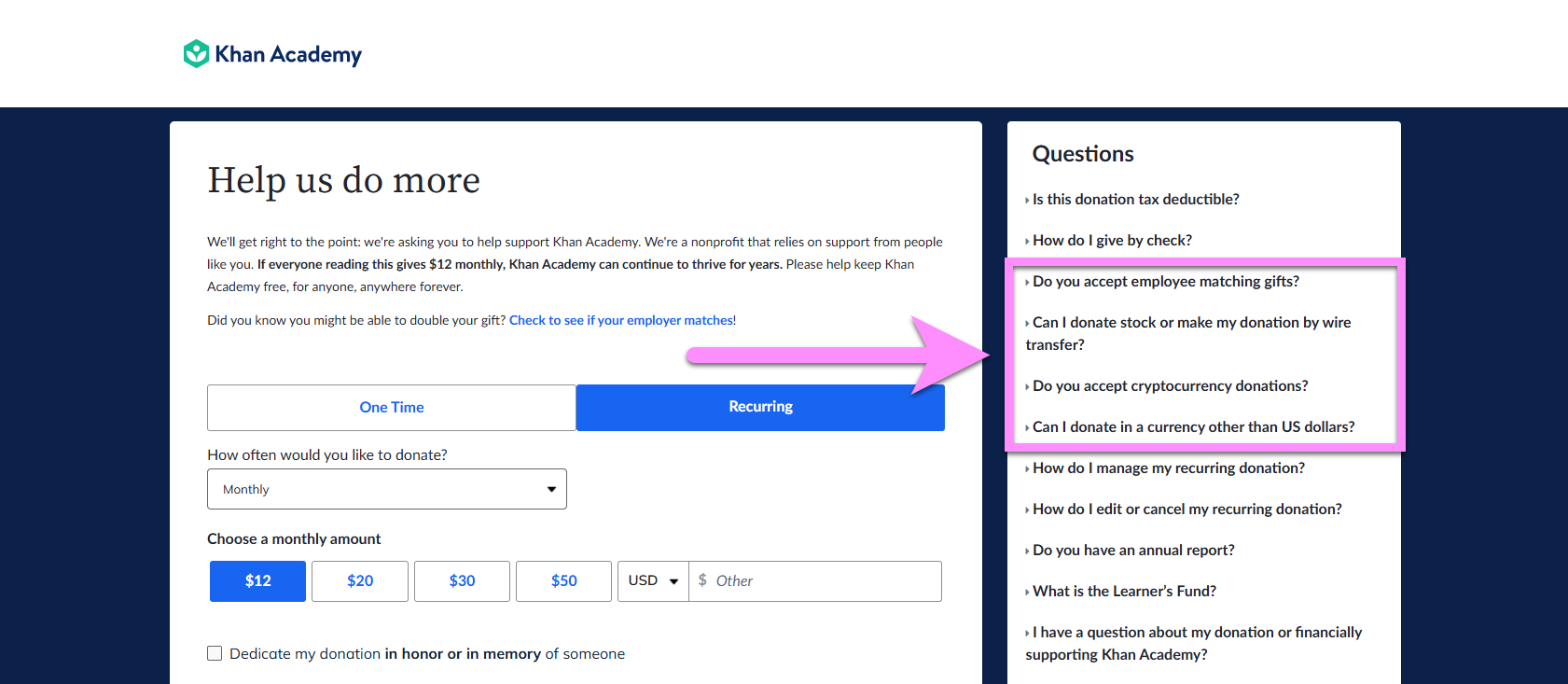Image resolution: width=1568 pixels, height=684 pixels.
Task: Check the dedicate my donation checkbox
Action: tap(215, 653)
